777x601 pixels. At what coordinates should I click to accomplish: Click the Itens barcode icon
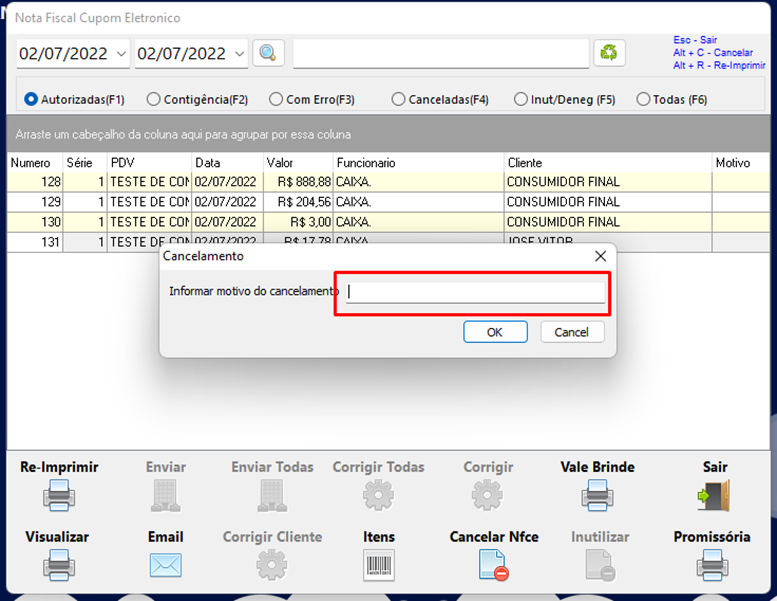point(379,565)
